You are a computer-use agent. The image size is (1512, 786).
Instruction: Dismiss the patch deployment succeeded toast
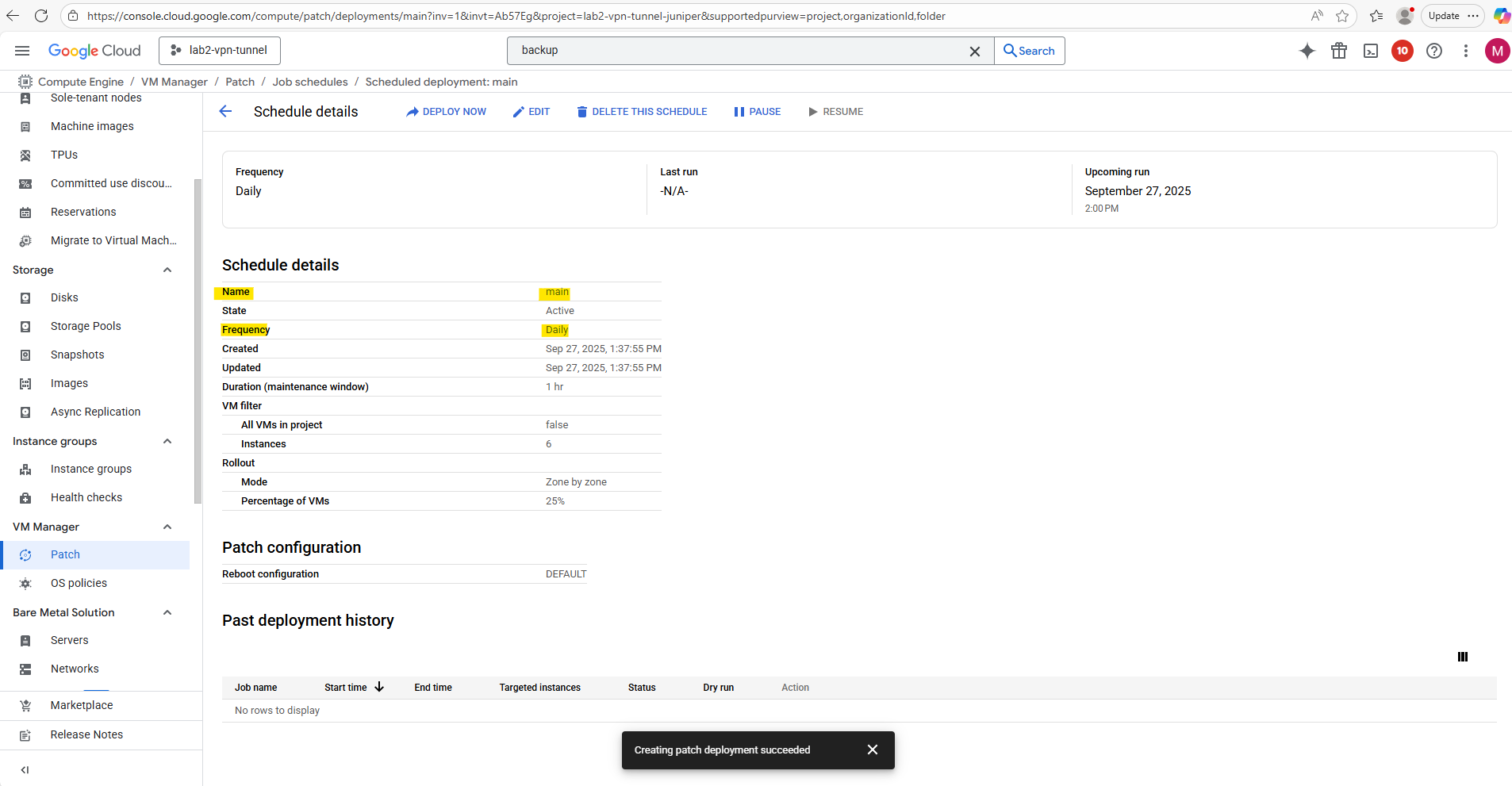tap(872, 750)
